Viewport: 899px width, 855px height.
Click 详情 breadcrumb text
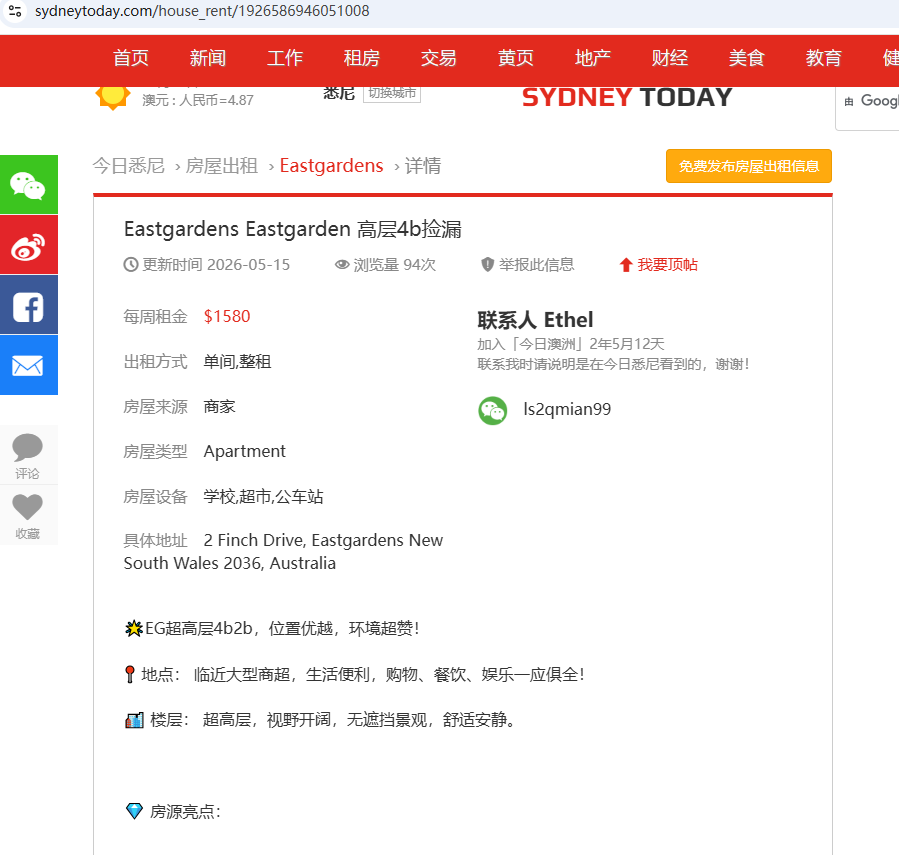(423, 166)
